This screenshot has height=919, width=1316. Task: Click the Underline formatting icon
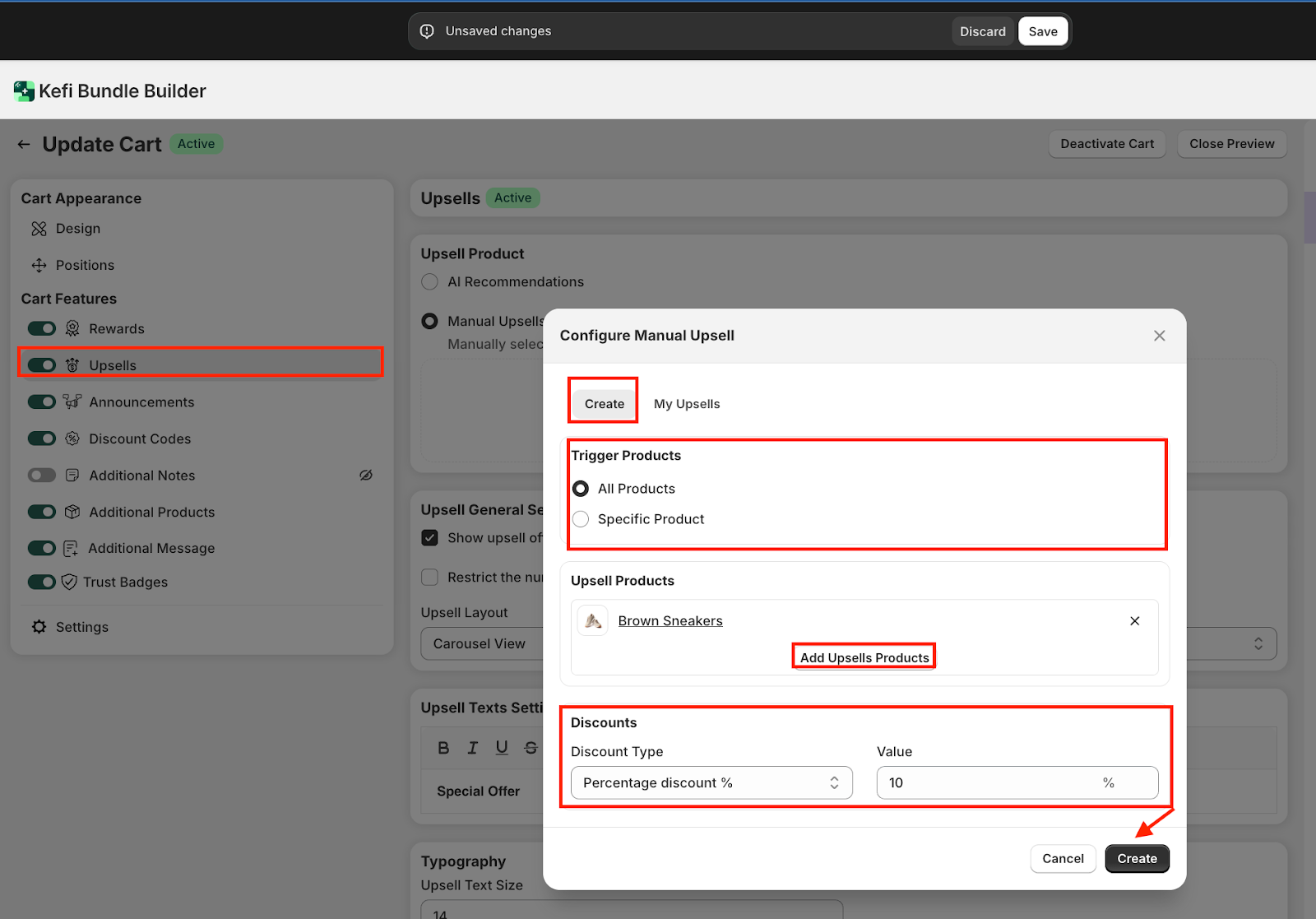coord(502,748)
